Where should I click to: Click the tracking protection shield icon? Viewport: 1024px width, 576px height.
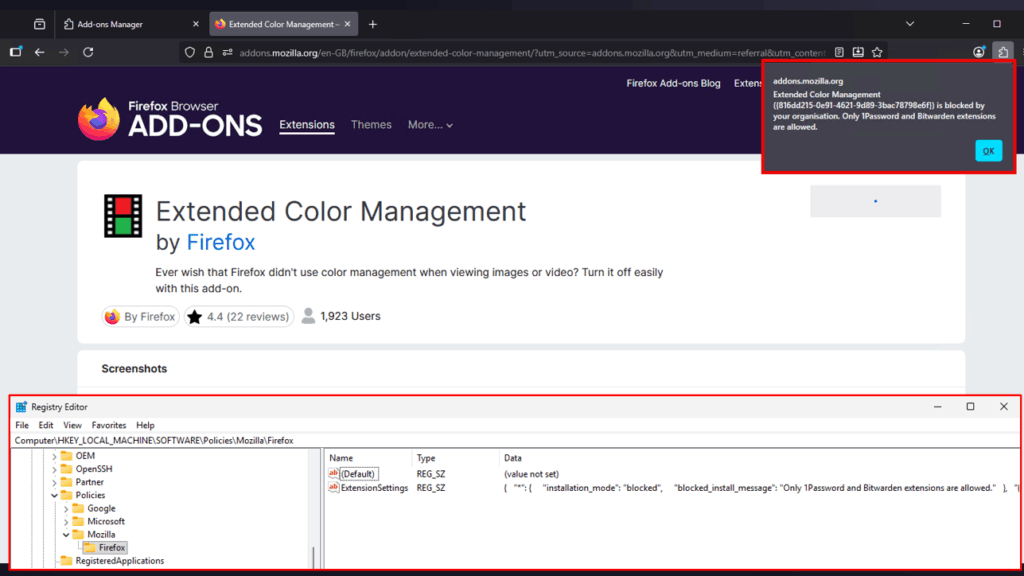pyautogui.click(x=190, y=52)
